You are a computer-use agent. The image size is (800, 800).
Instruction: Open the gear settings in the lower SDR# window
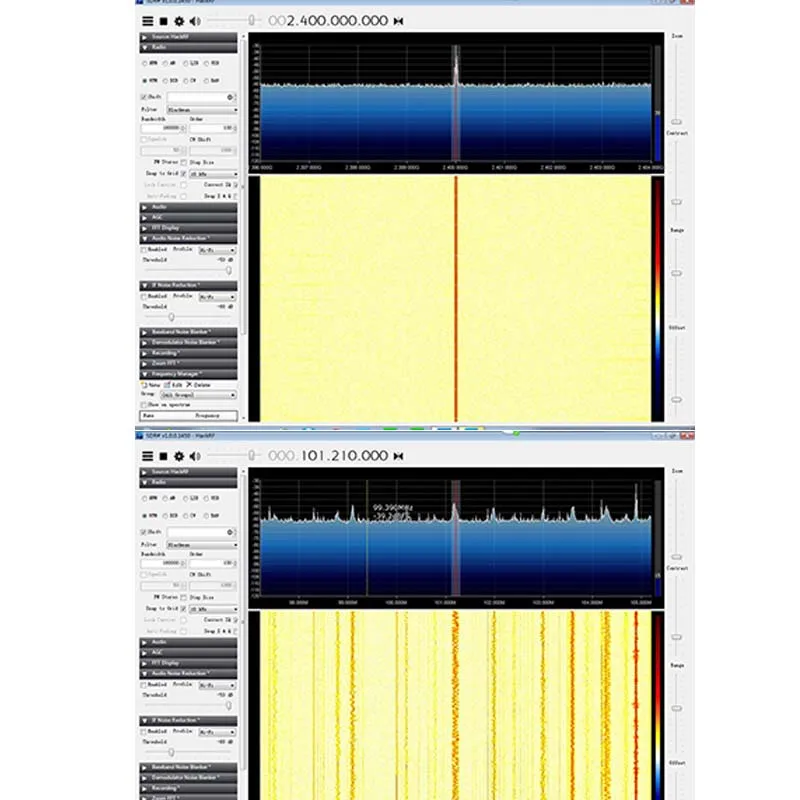[x=180, y=455]
